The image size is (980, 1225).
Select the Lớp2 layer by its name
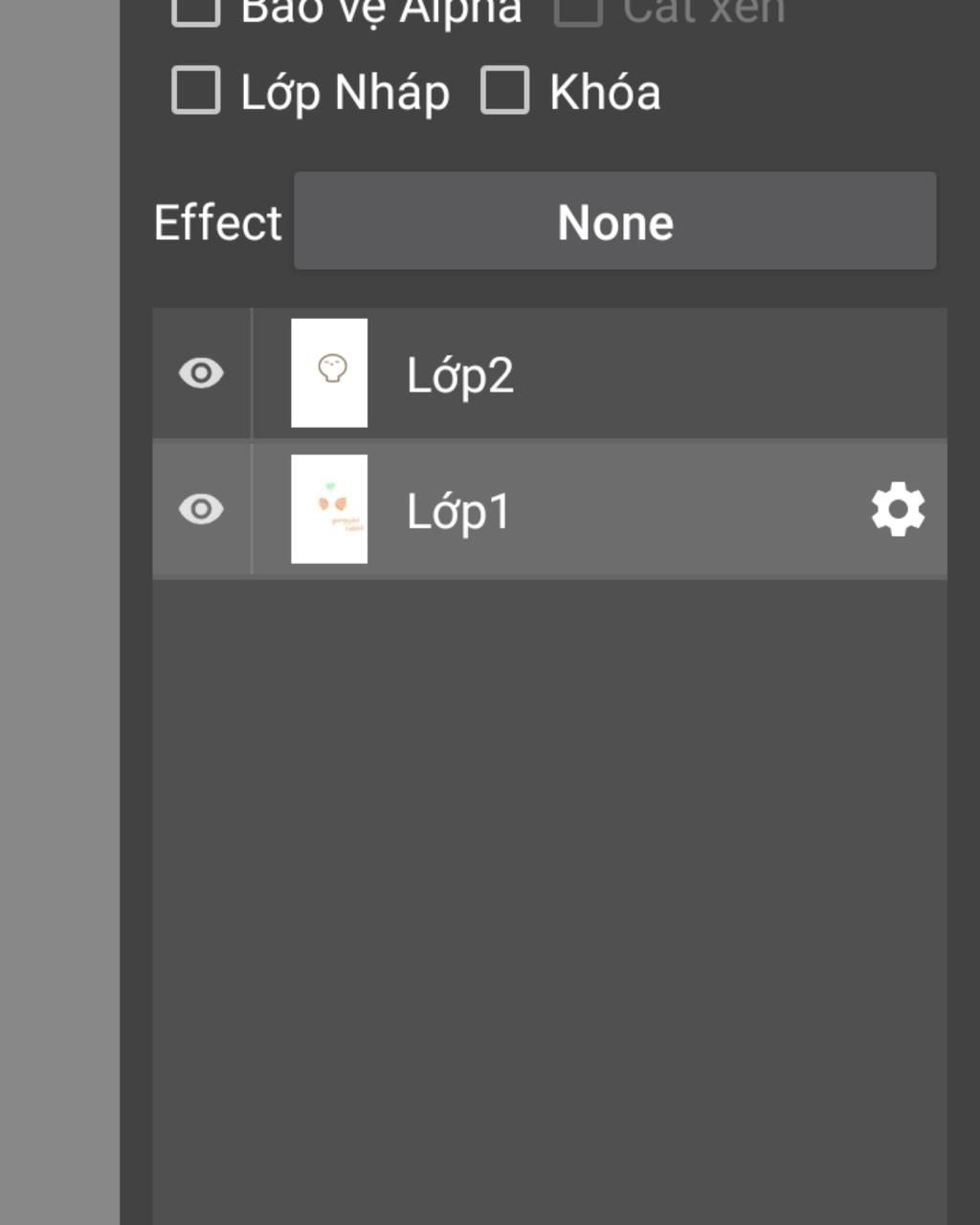click(460, 375)
